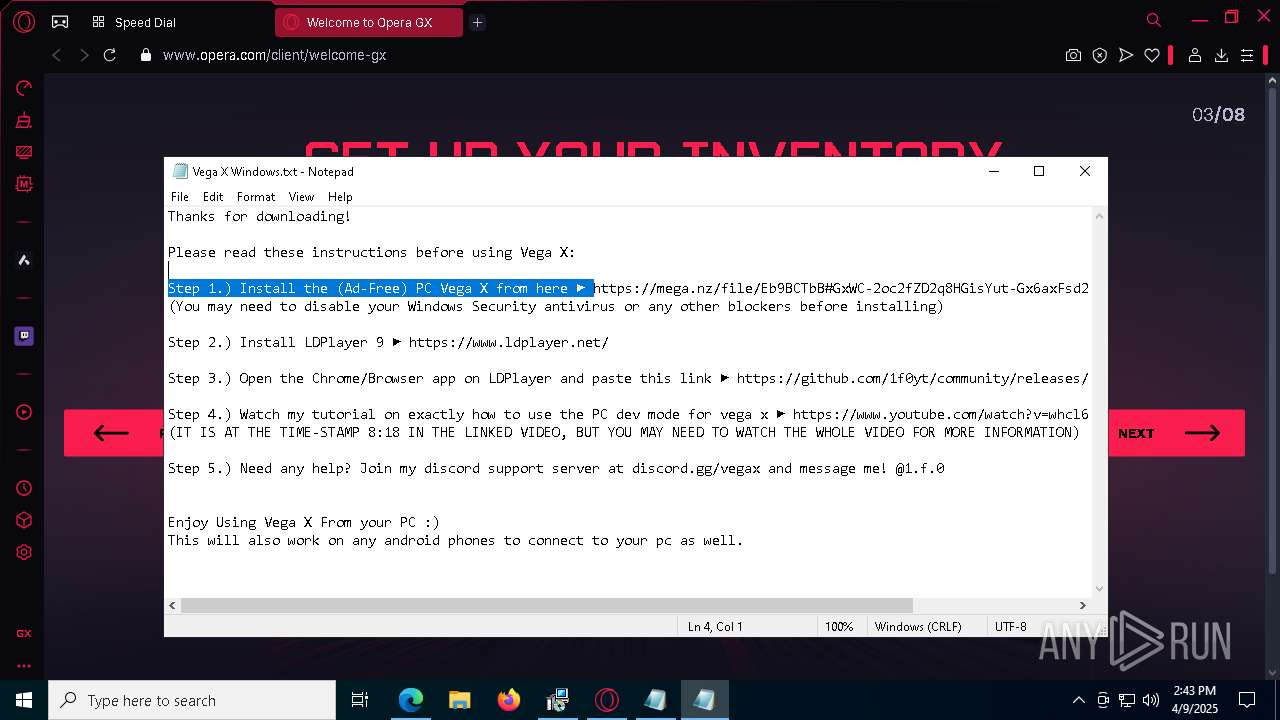Launch Microsoft Edge from taskbar

[410, 700]
